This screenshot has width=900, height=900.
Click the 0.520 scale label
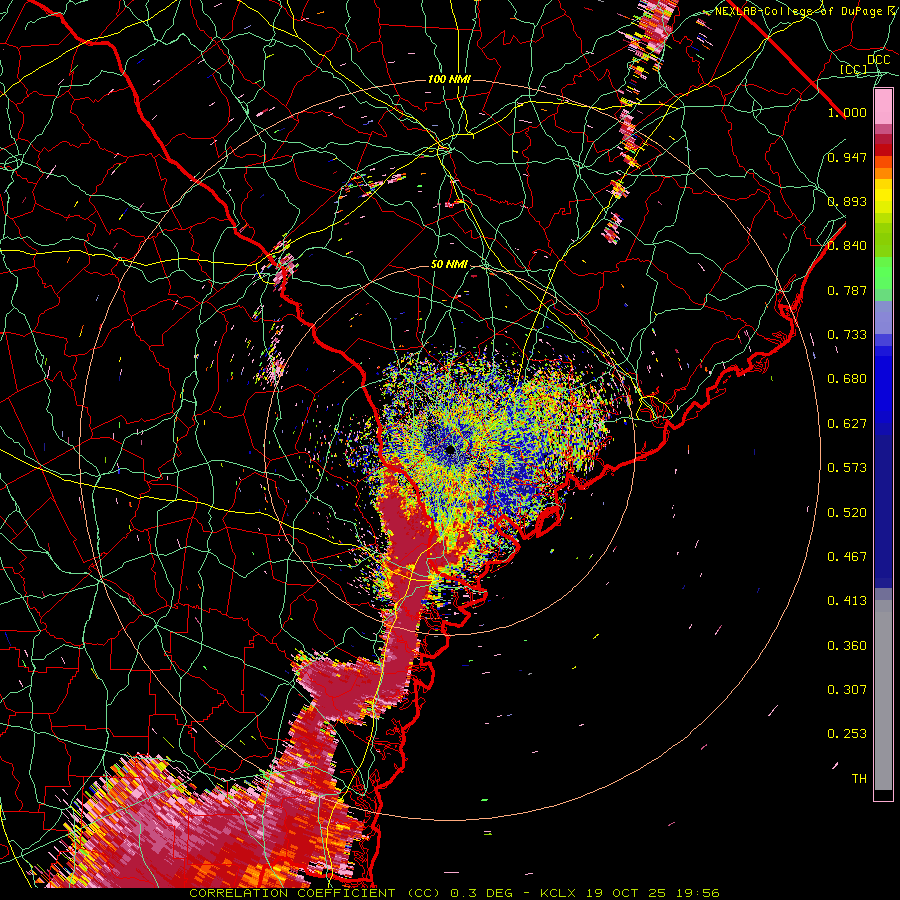[847, 513]
